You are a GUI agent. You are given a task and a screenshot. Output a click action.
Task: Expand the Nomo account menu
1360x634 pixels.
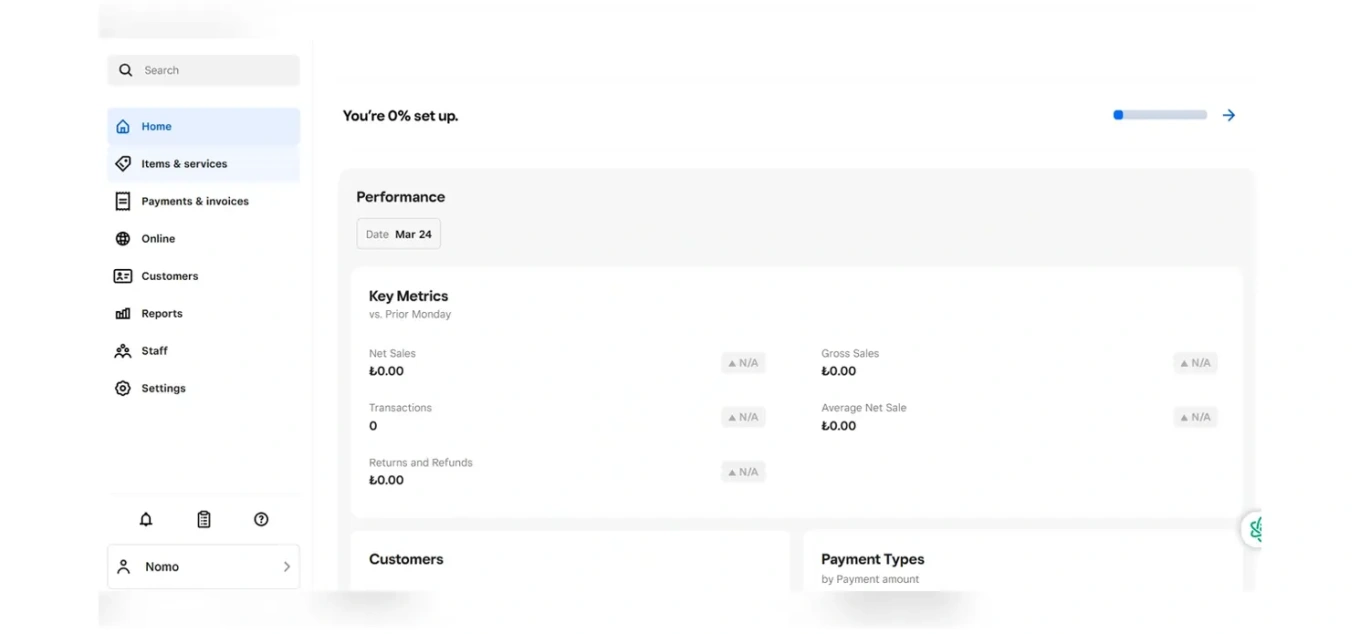coord(204,567)
